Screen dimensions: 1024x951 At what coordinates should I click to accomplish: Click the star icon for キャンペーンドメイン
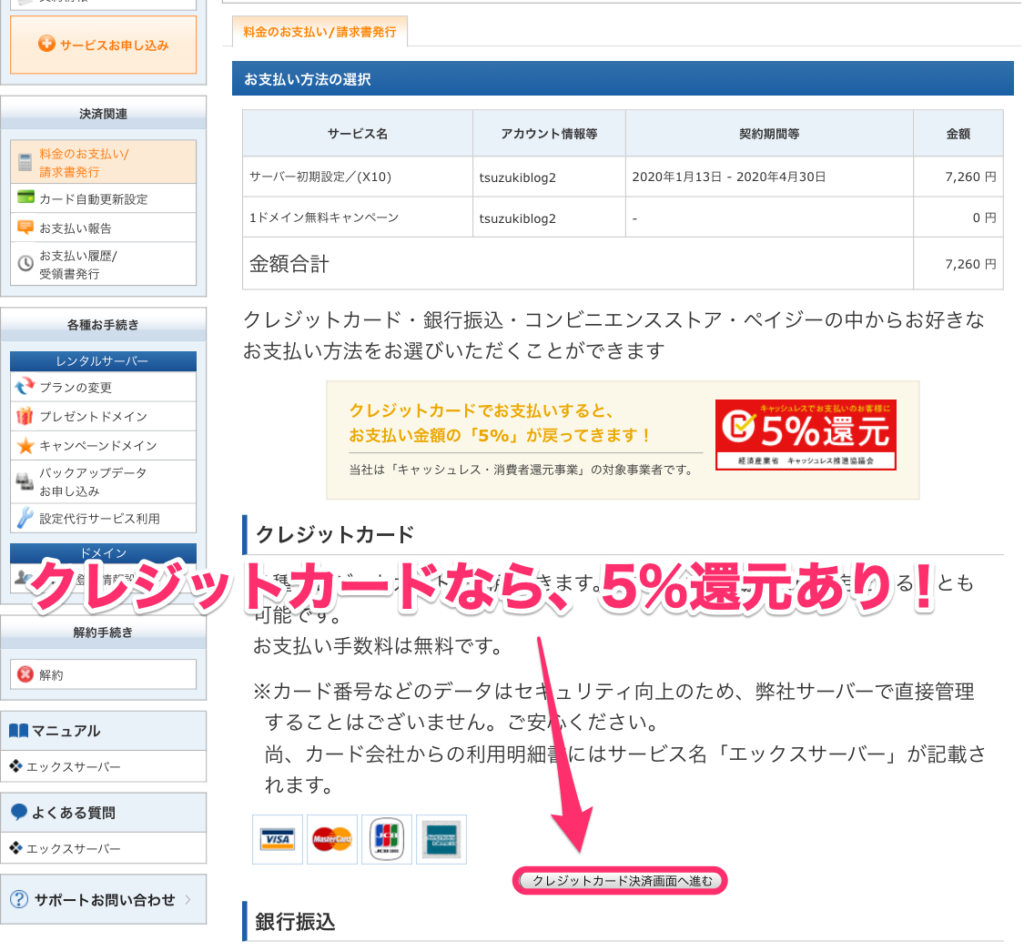25,445
